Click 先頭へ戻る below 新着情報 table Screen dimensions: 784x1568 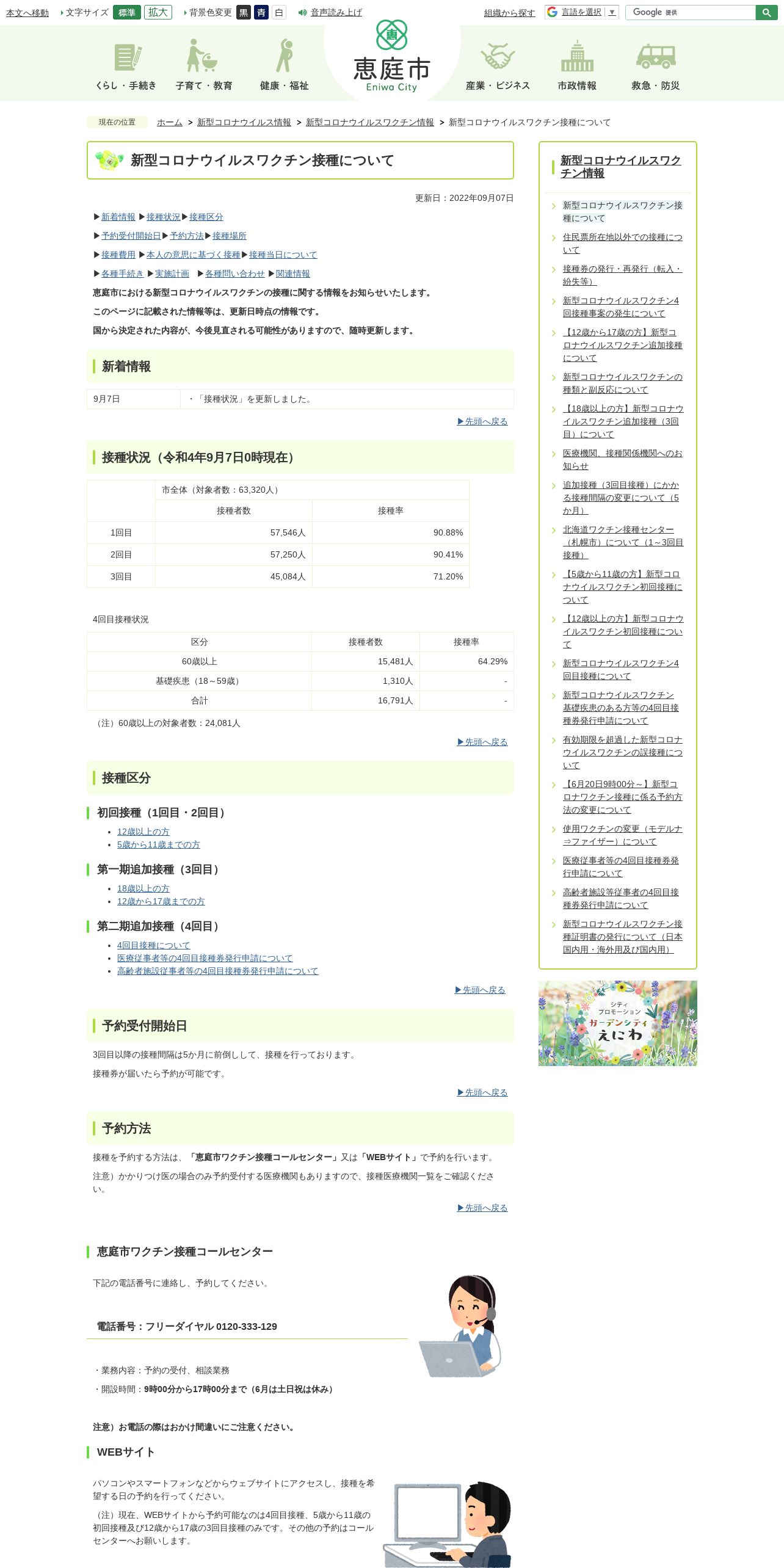tap(482, 421)
